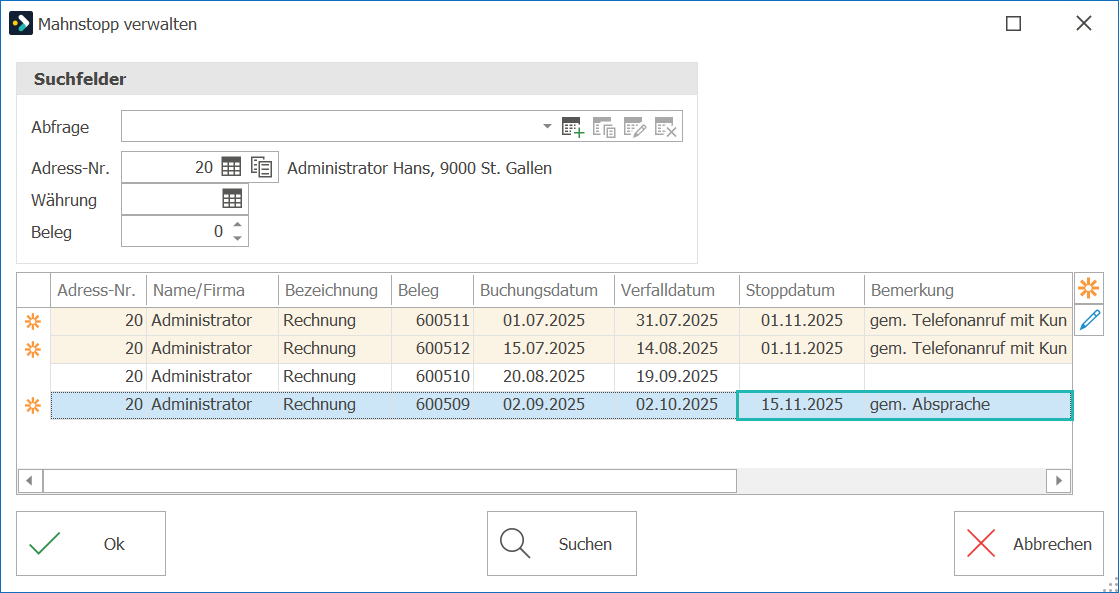
Task: Open the Währung lookup table icon
Action: click(x=232, y=199)
